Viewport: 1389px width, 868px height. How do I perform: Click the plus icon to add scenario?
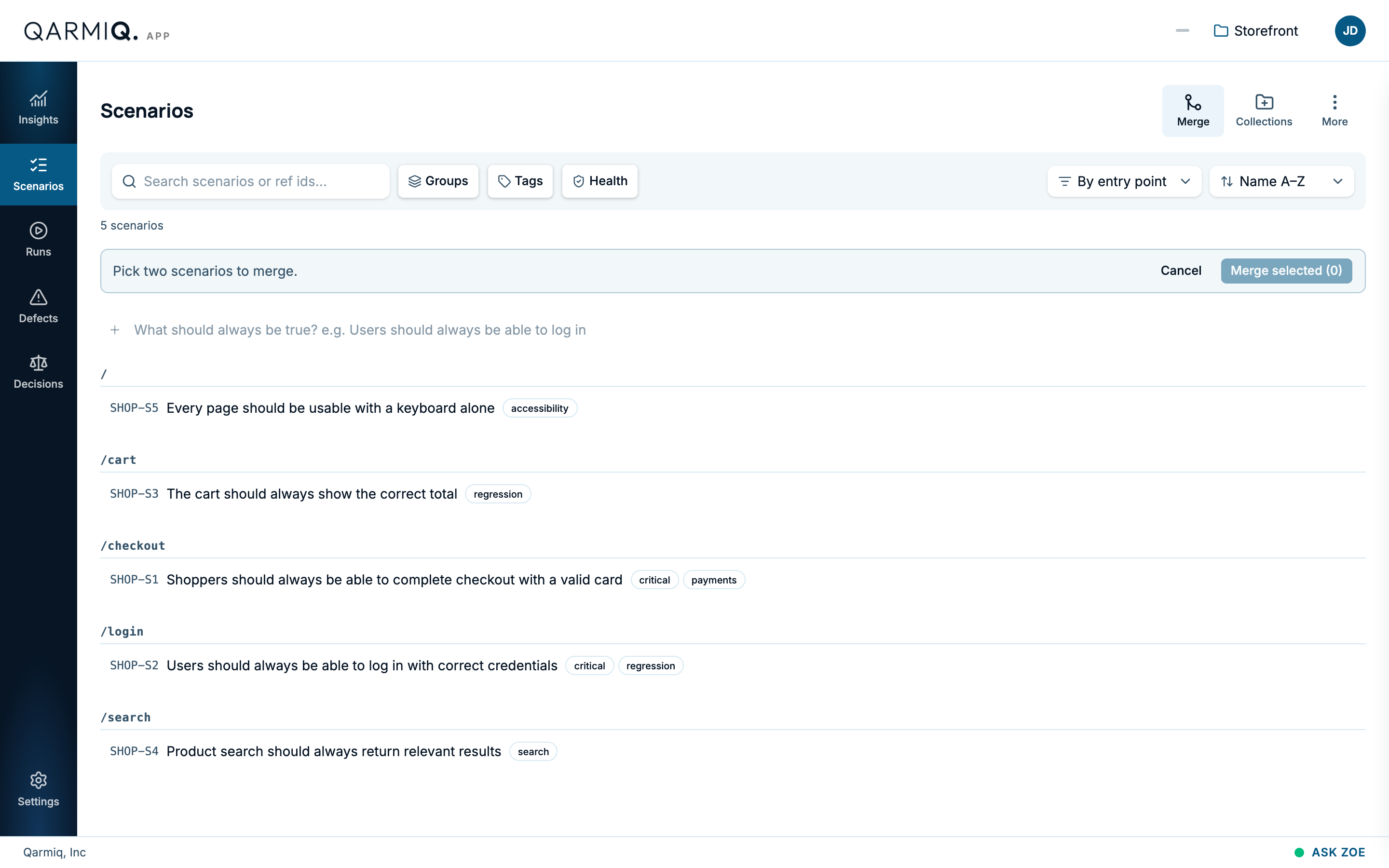tap(115, 329)
